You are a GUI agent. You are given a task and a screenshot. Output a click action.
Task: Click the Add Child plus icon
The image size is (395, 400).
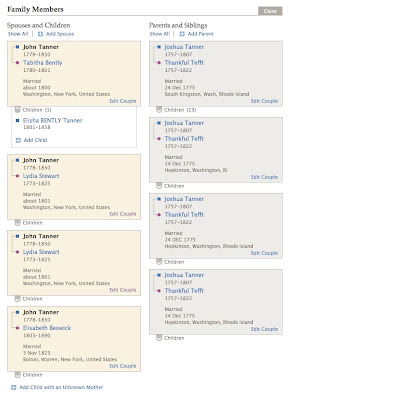18,140
